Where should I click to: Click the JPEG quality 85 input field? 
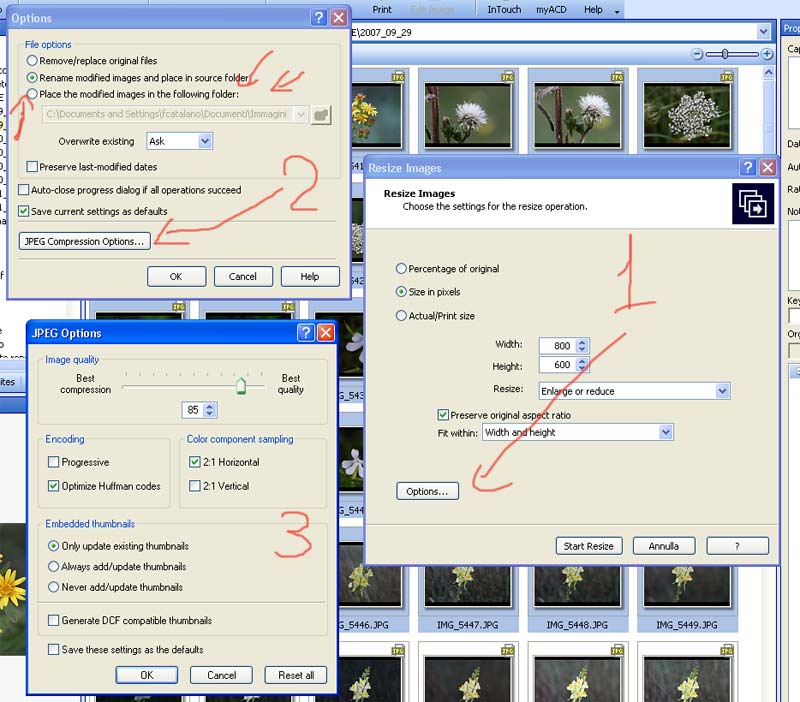(x=193, y=410)
